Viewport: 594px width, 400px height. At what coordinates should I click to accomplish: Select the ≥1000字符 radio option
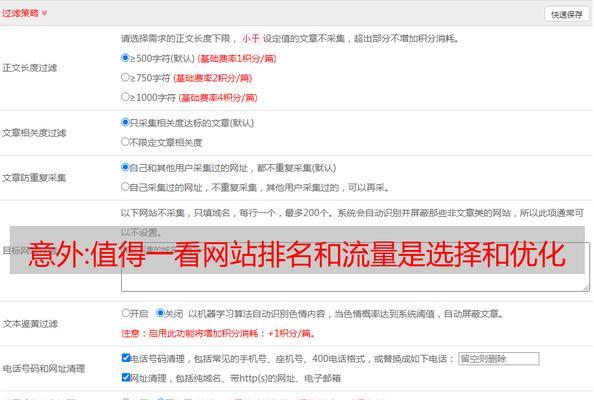click(125, 97)
